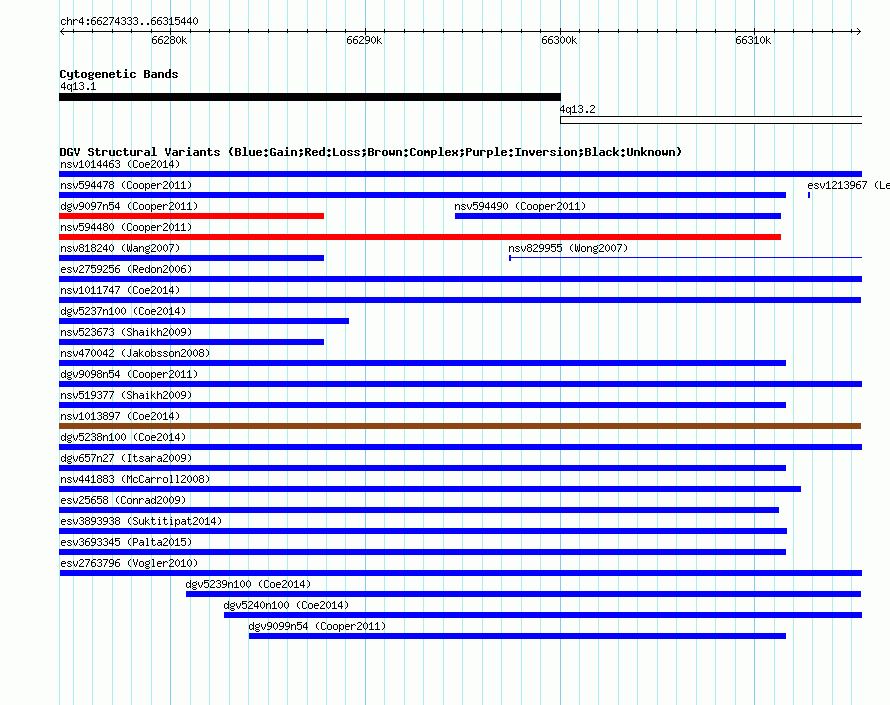Click the 66290k ruler position

[x=364, y=40]
